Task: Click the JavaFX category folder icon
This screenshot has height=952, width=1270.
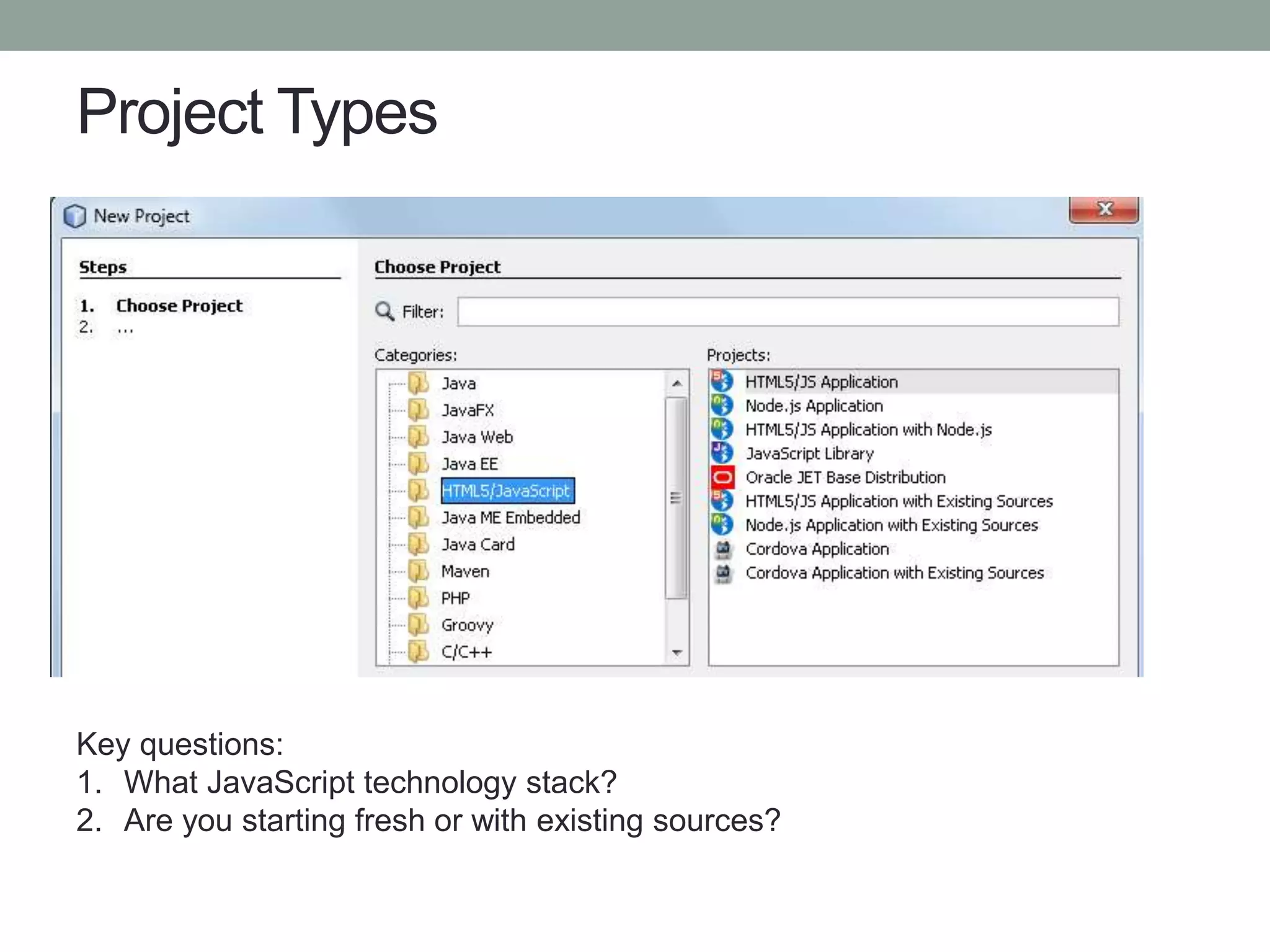Action: coord(419,410)
